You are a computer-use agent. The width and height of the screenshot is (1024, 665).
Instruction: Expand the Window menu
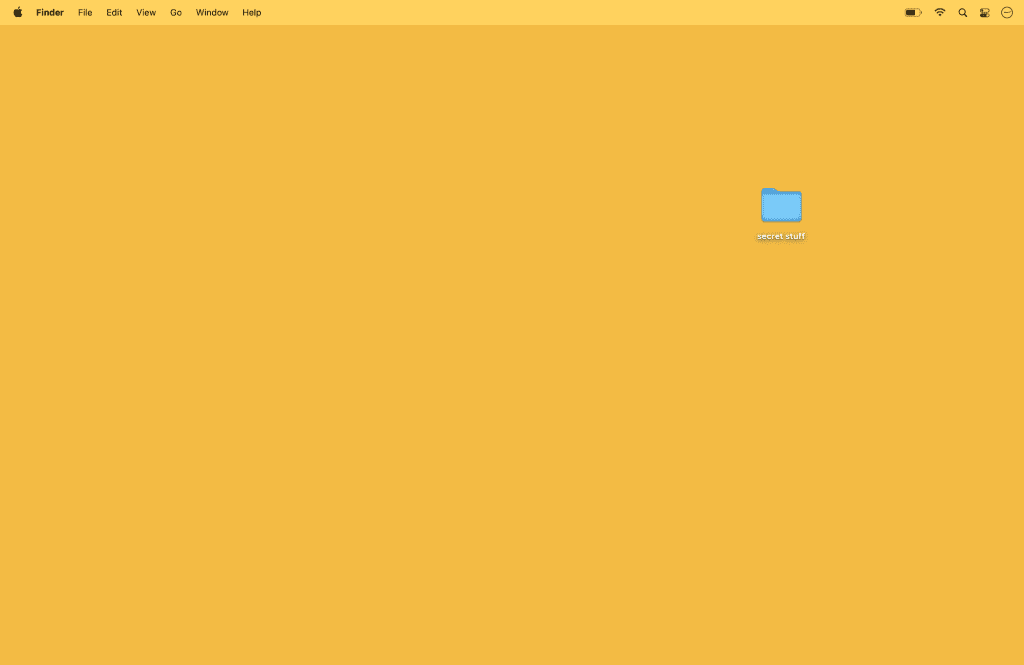(x=212, y=13)
